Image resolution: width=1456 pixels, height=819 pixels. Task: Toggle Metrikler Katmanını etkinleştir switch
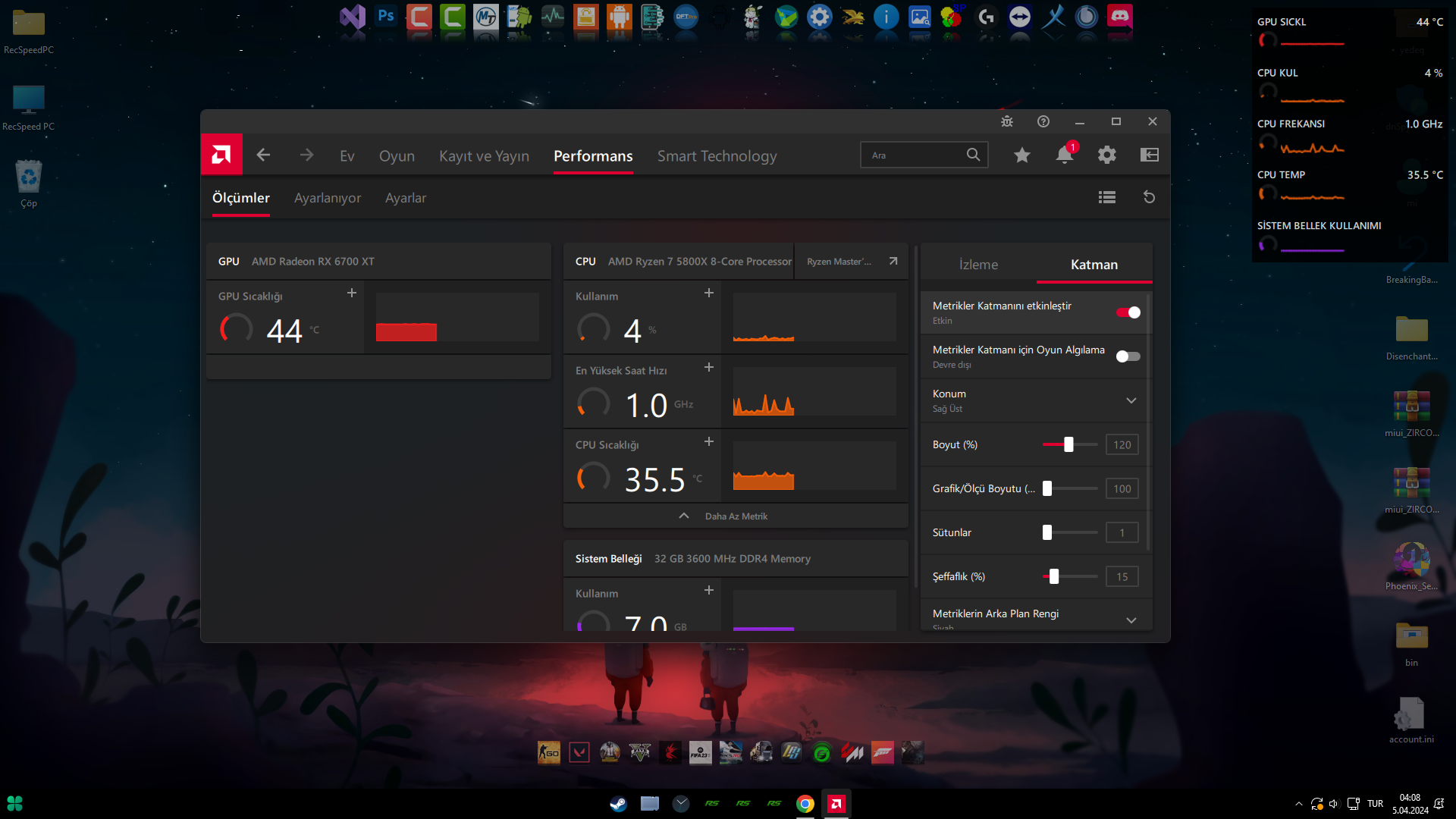coord(1128,312)
